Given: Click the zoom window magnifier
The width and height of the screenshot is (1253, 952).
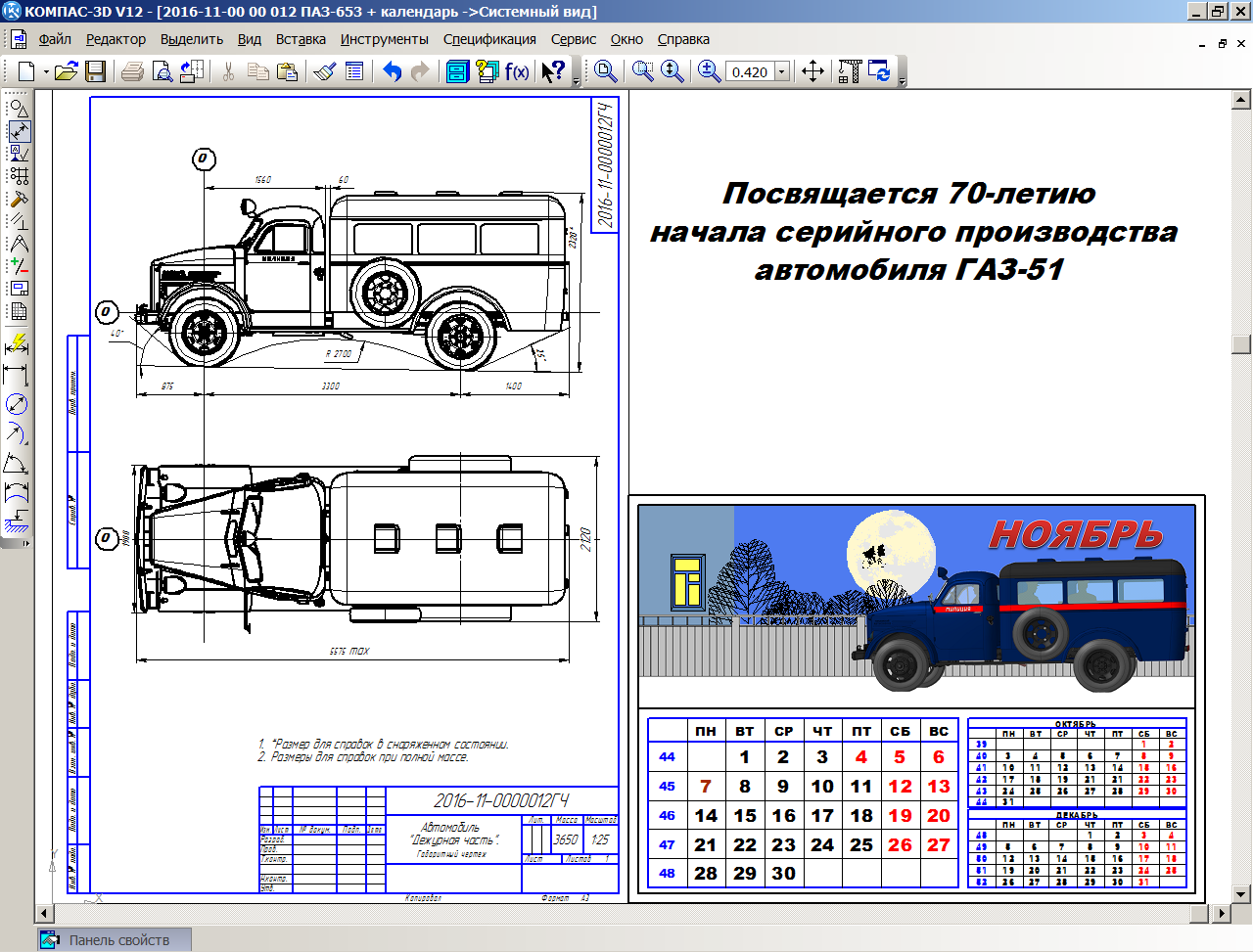Looking at the screenshot, I should [605, 71].
